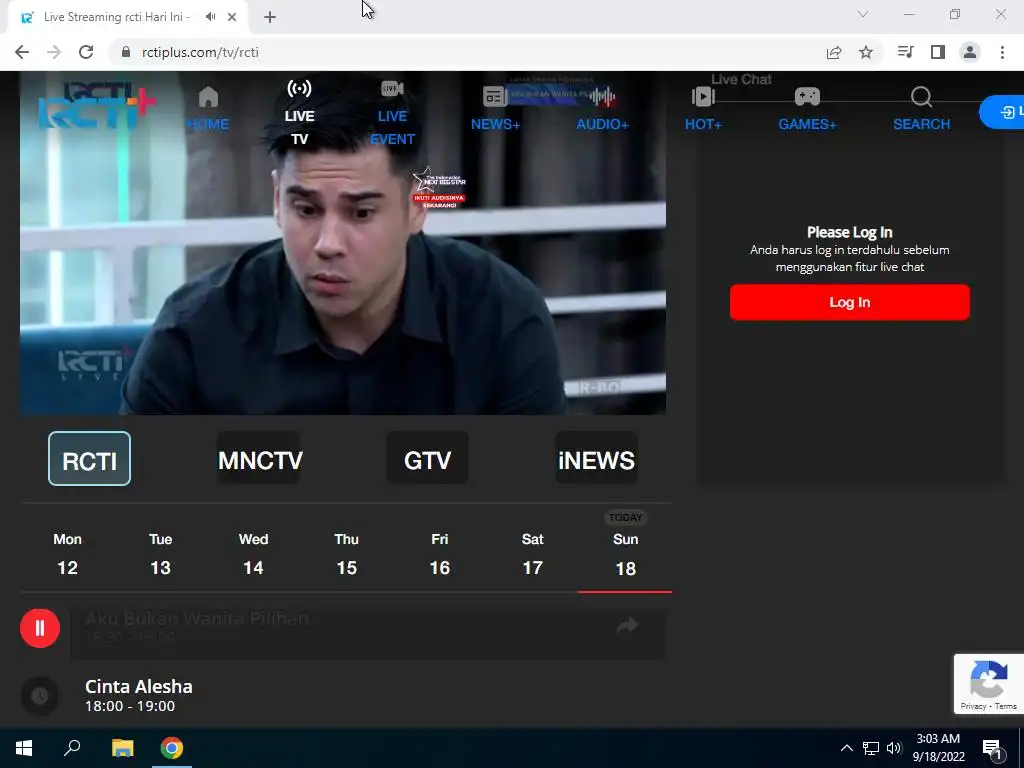
Task: Share this page from the address bar
Action: 834,52
